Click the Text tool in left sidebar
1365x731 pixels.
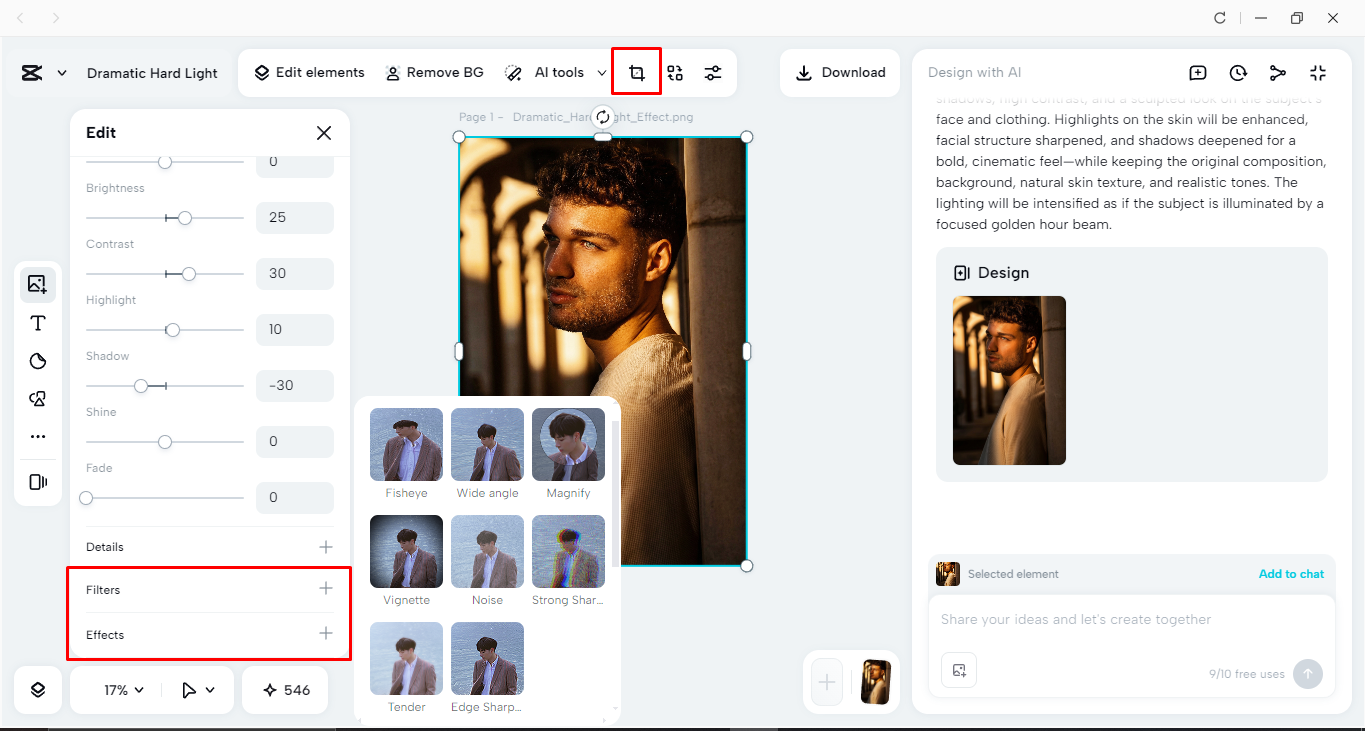[x=38, y=323]
